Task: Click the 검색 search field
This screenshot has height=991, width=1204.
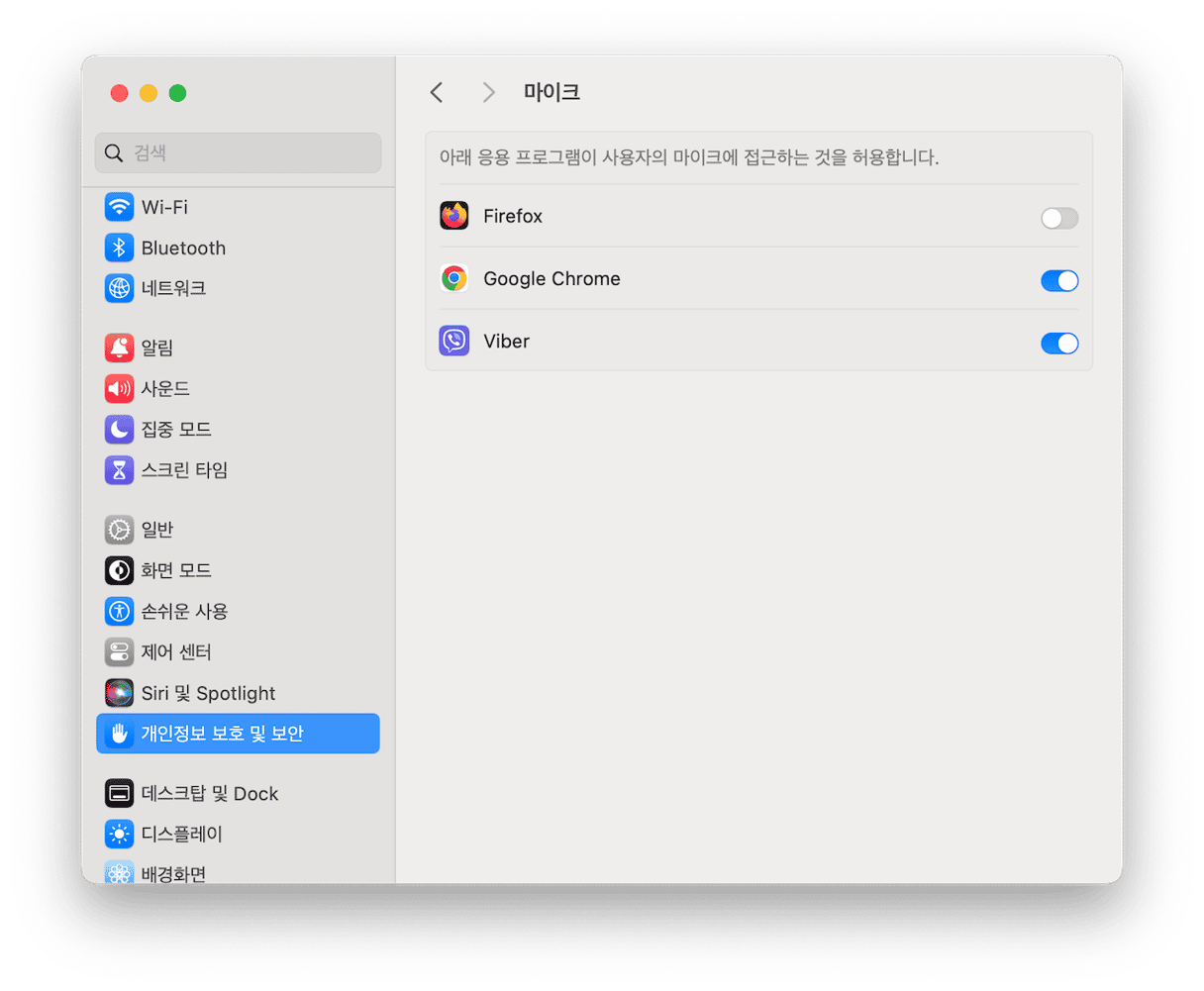Action: click(238, 153)
